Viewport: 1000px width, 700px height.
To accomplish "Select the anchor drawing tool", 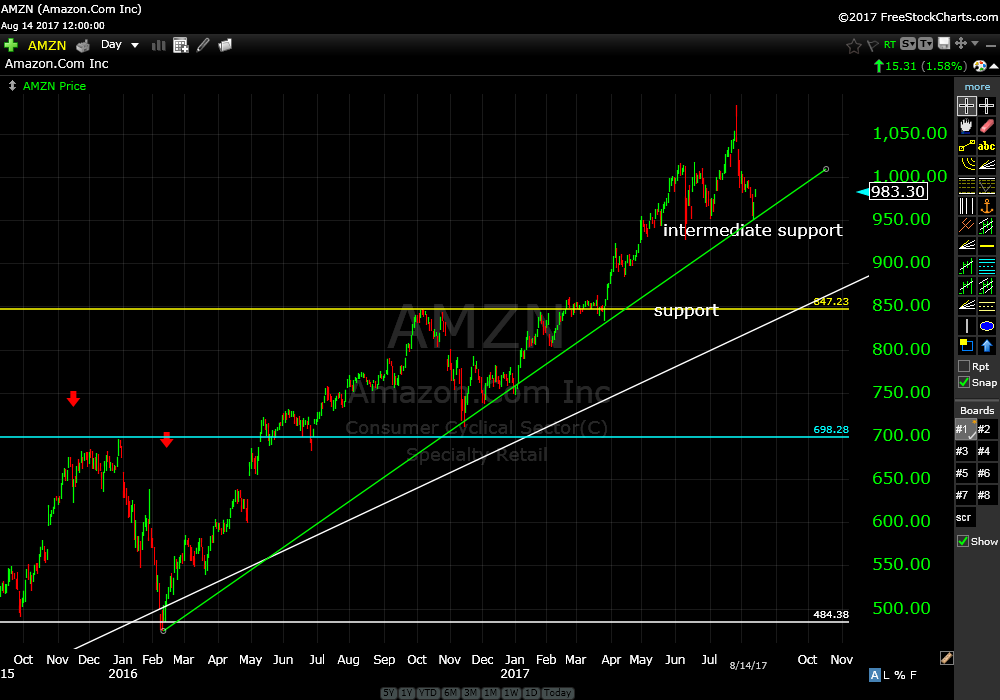I will point(987,206).
